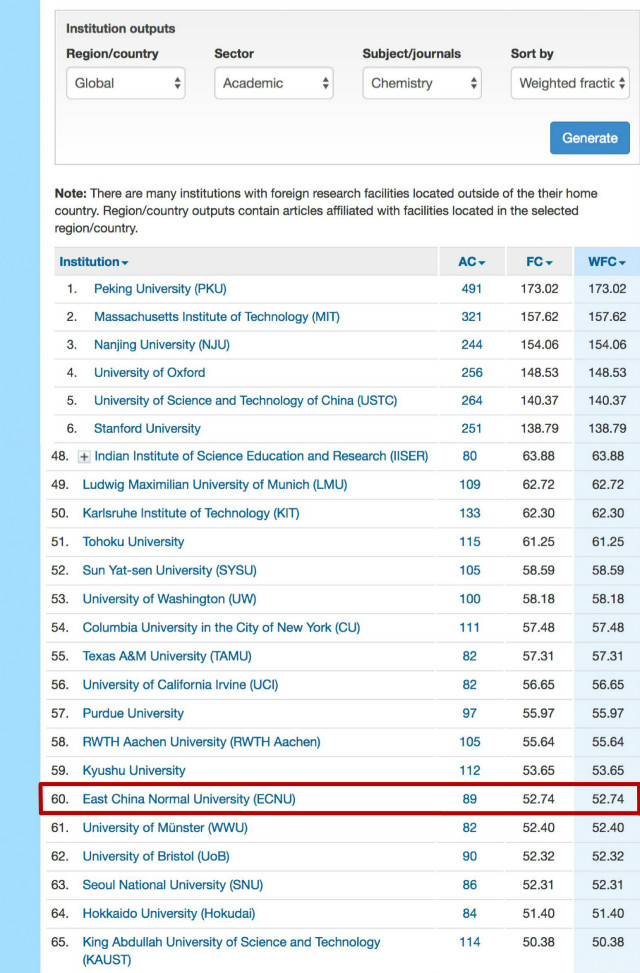Click article count 89 for ECNU
The height and width of the screenshot is (973, 640).
coord(470,799)
